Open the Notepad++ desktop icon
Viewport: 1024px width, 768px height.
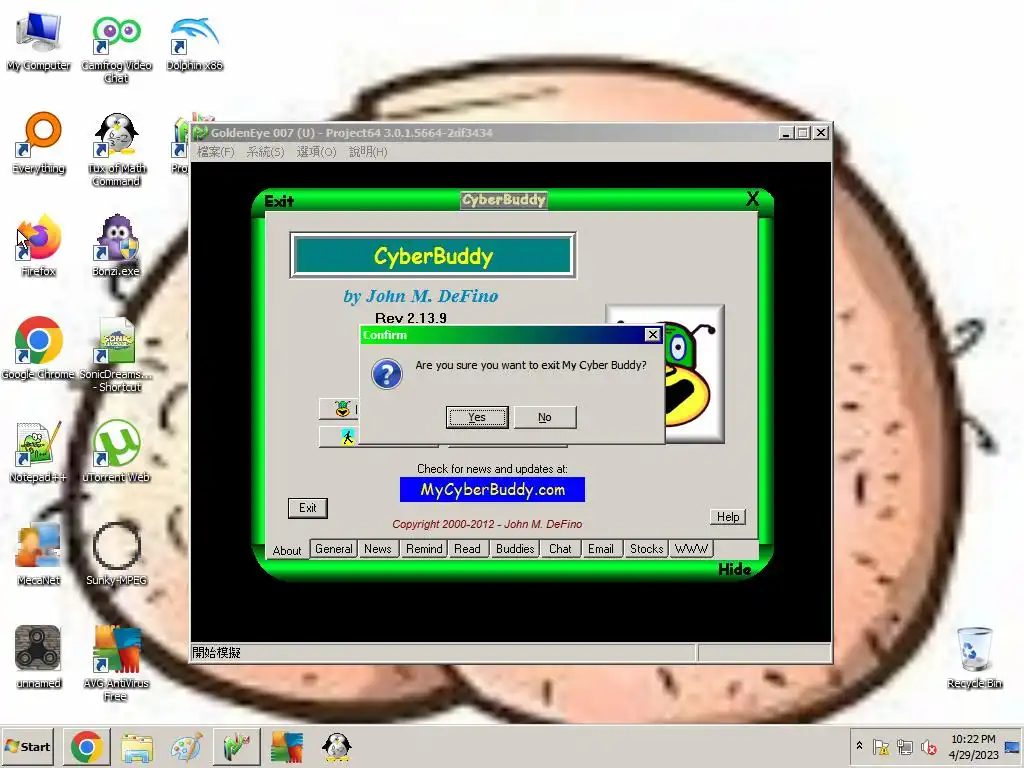click(39, 452)
